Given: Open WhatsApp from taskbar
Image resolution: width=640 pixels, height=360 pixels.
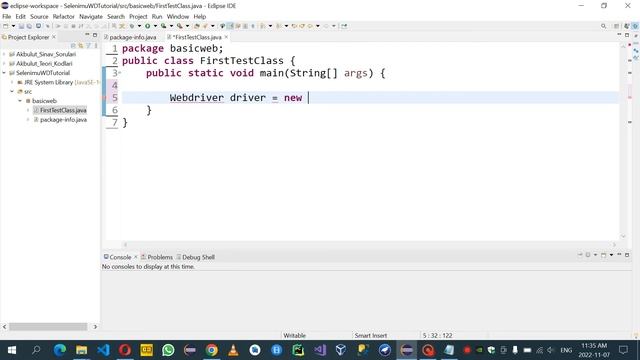Looking at the screenshot, I should point(168,350).
